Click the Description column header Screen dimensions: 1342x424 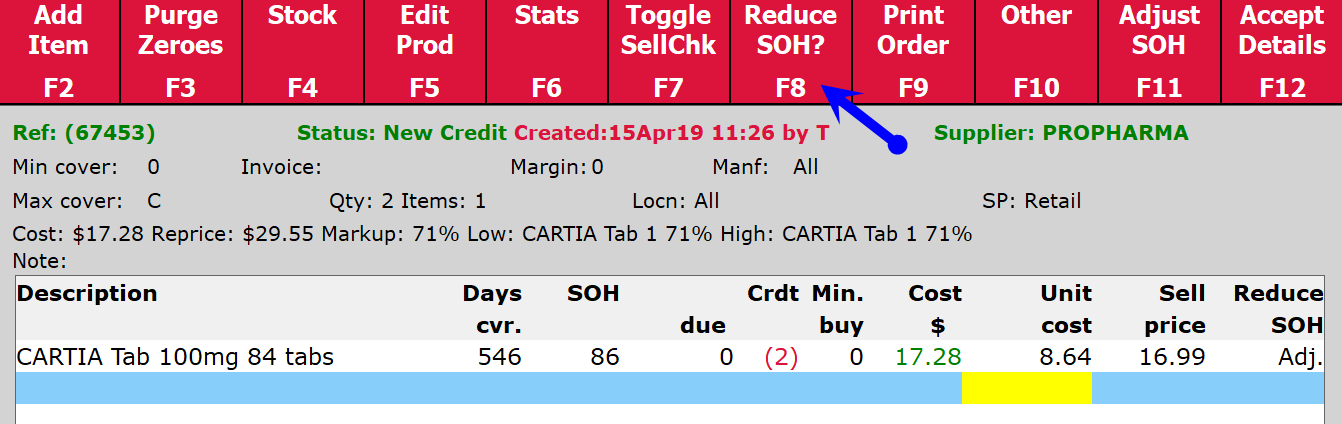pyautogui.click(x=87, y=294)
